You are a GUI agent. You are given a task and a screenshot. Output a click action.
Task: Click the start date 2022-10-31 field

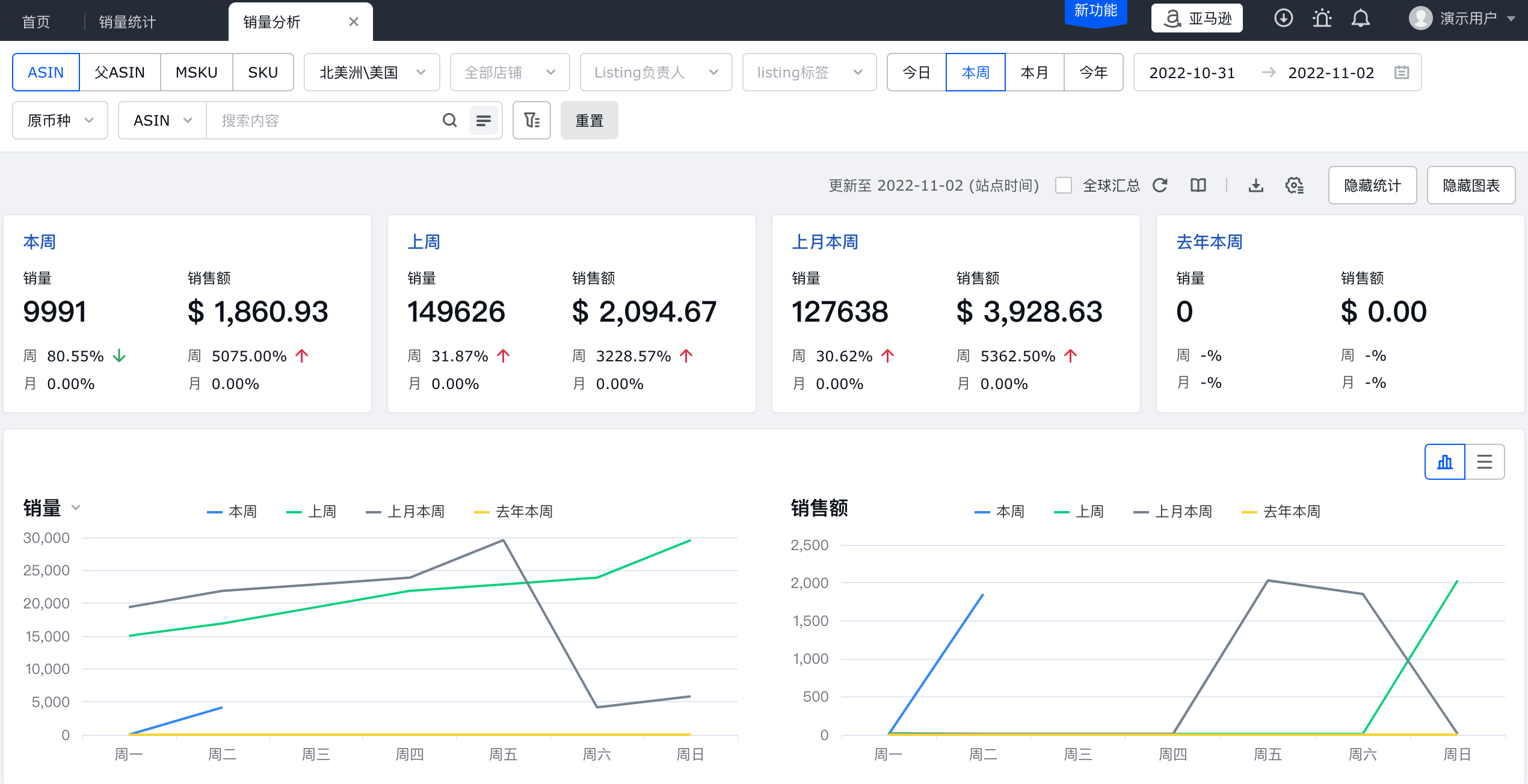1192,72
